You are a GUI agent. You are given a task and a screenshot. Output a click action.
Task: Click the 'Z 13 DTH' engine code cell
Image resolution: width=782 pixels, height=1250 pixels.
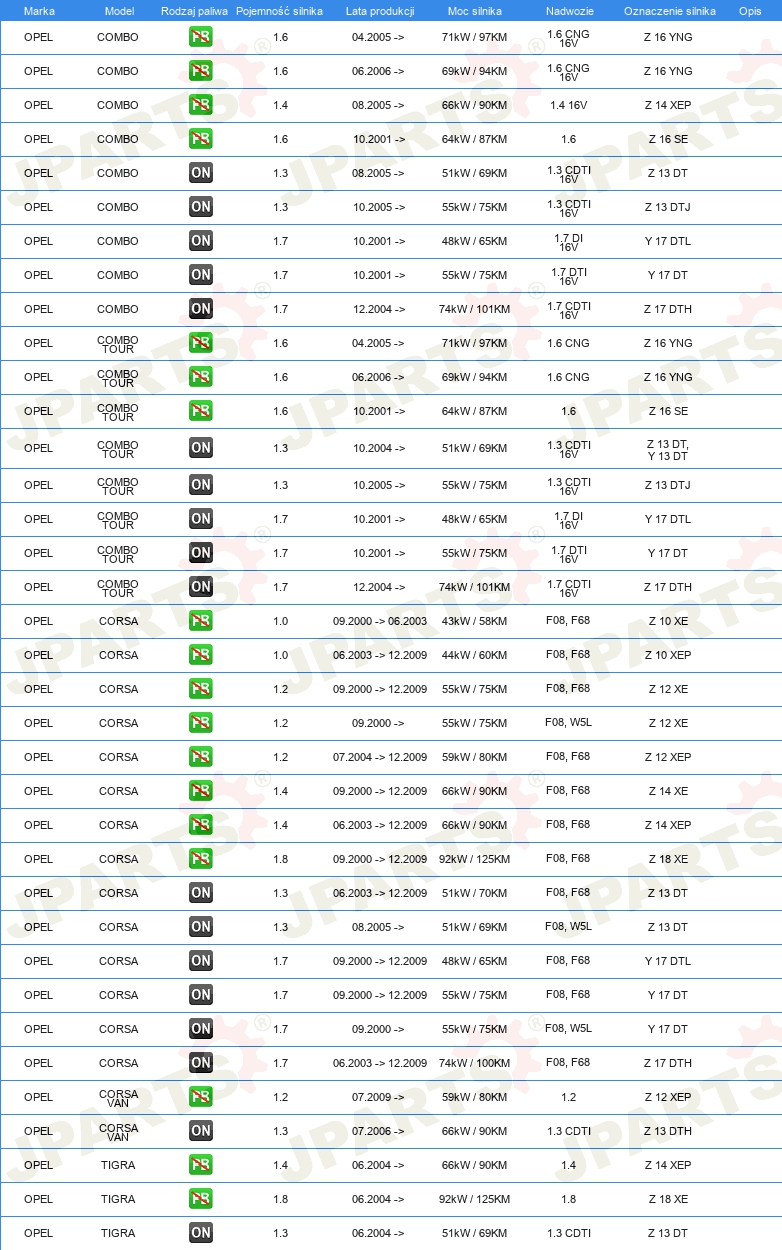pos(668,1131)
